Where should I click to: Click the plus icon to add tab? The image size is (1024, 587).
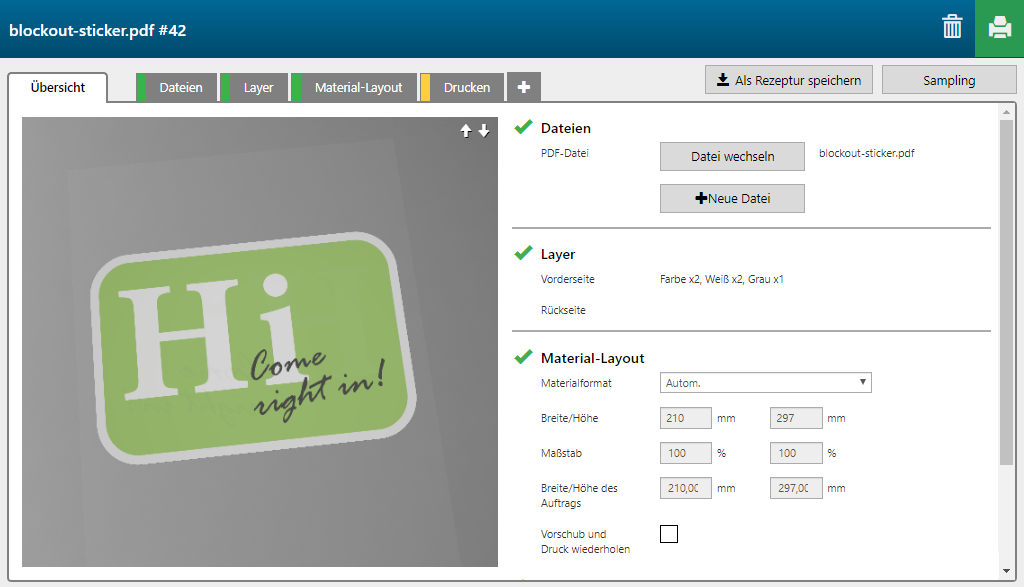pos(524,87)
